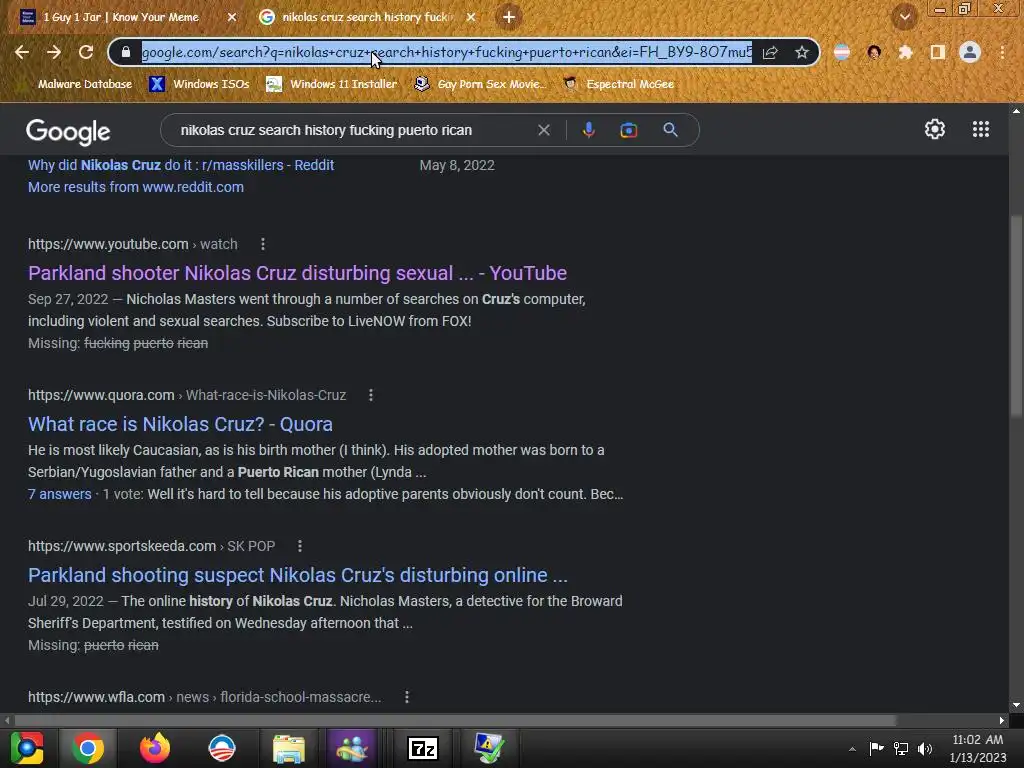Open options for the sportskeeda.com result
The height and width of the screenshot is (768, 1024).
(x=299, y=546)
